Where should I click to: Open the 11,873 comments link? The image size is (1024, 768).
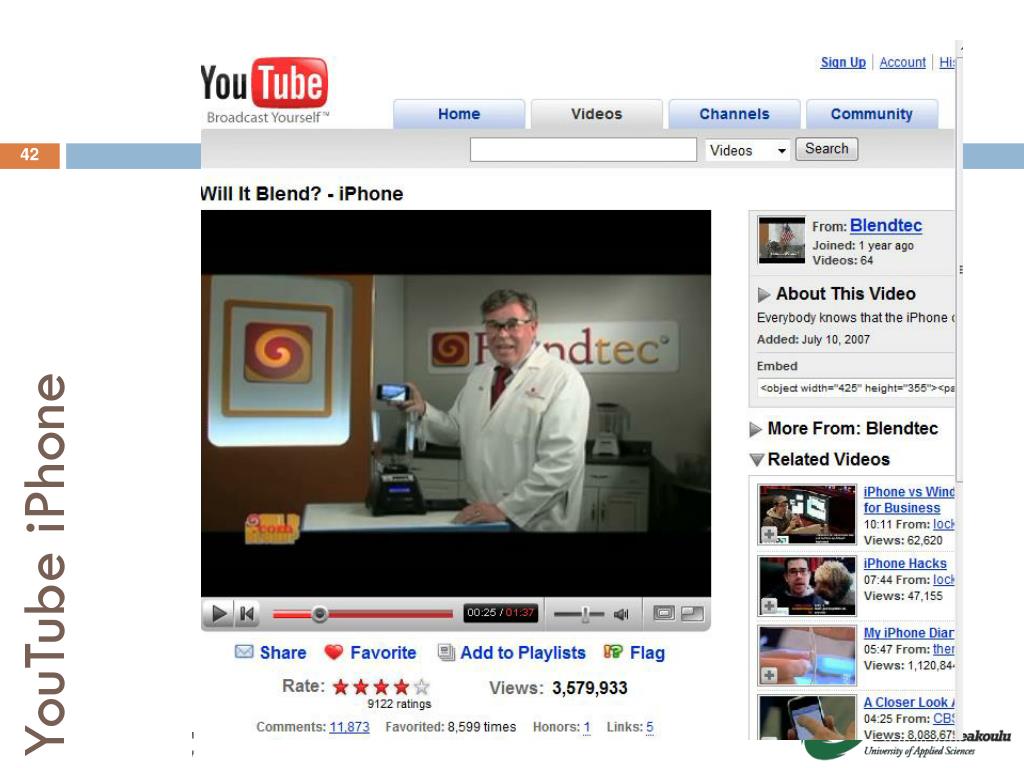[x=349, y=727]
